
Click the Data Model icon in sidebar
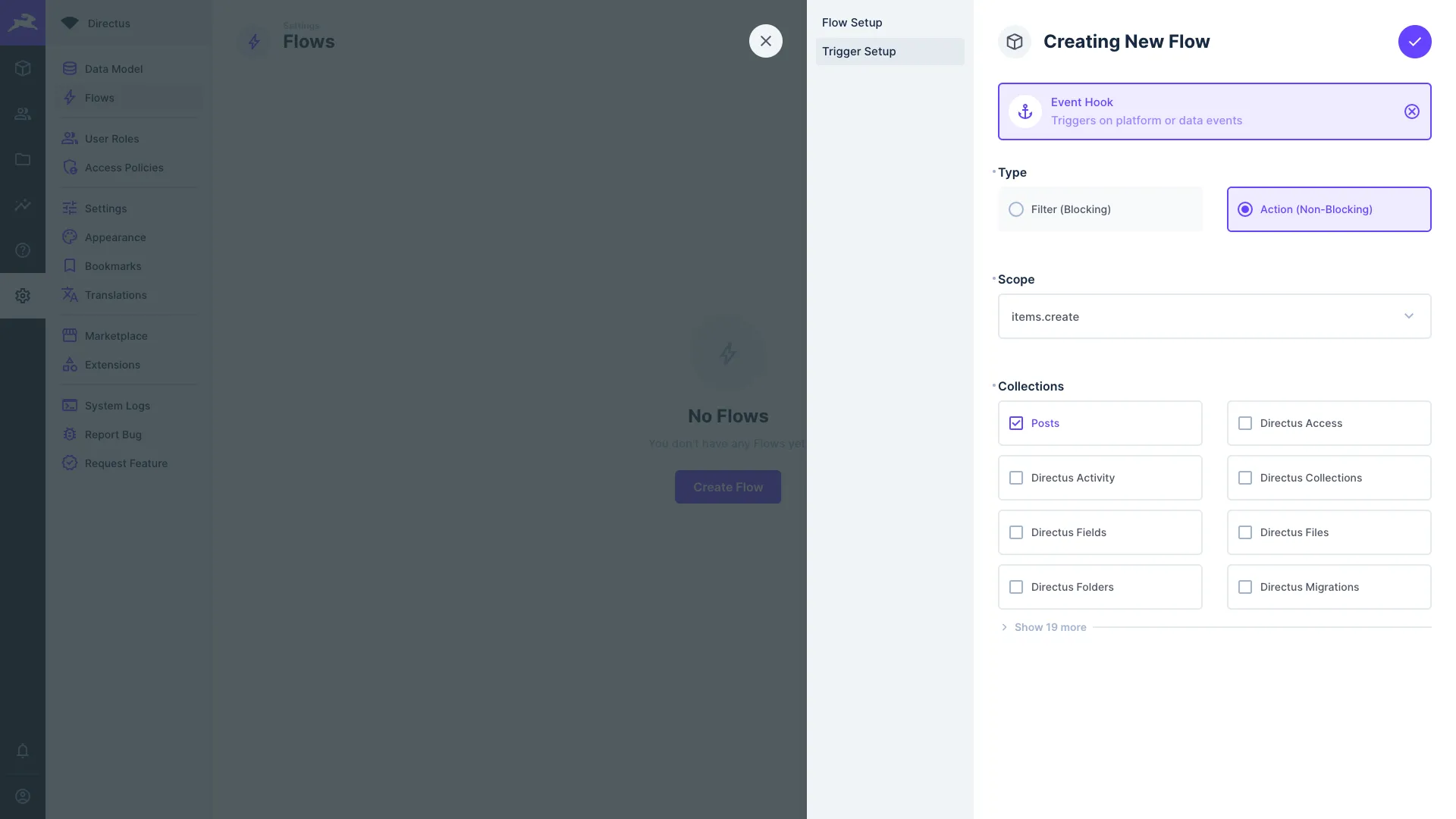(x=69, y=69)
